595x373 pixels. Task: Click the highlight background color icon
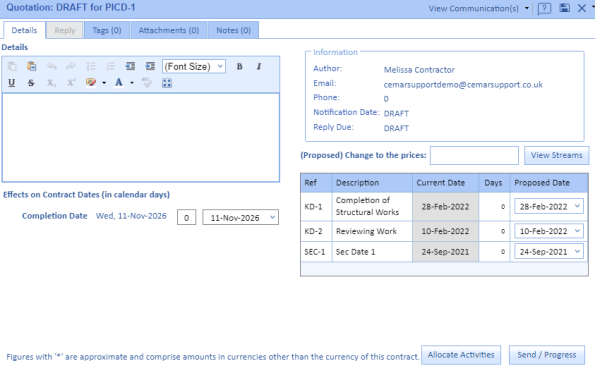(91, 82)
